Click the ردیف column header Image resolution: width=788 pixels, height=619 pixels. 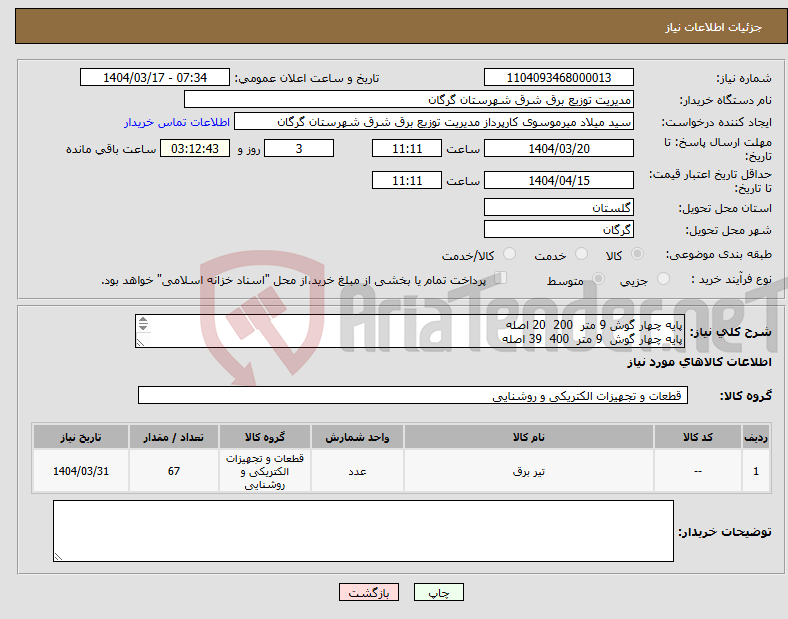pos(756,437)
